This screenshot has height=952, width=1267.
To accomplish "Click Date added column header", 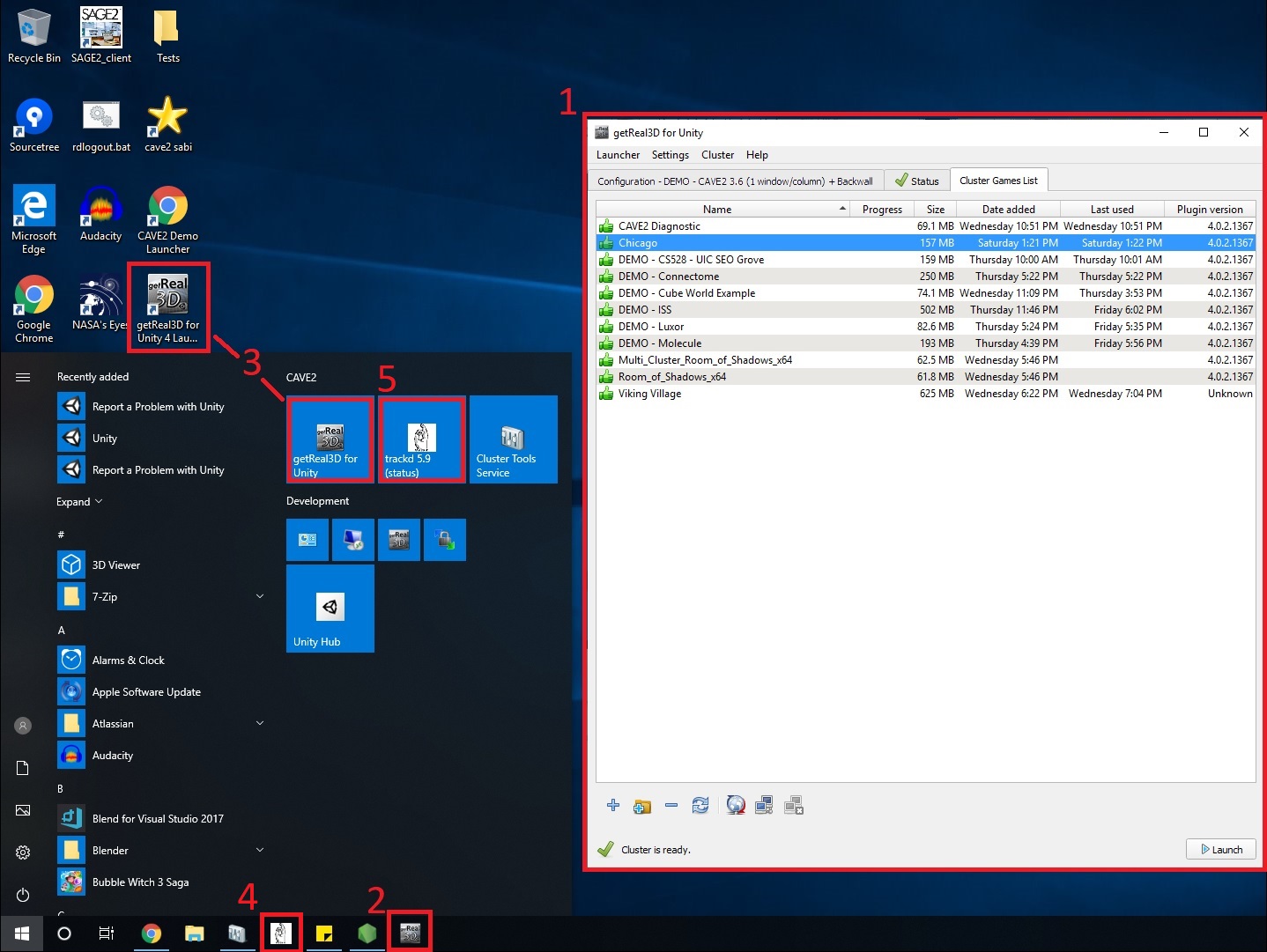I will point(1009,209).
